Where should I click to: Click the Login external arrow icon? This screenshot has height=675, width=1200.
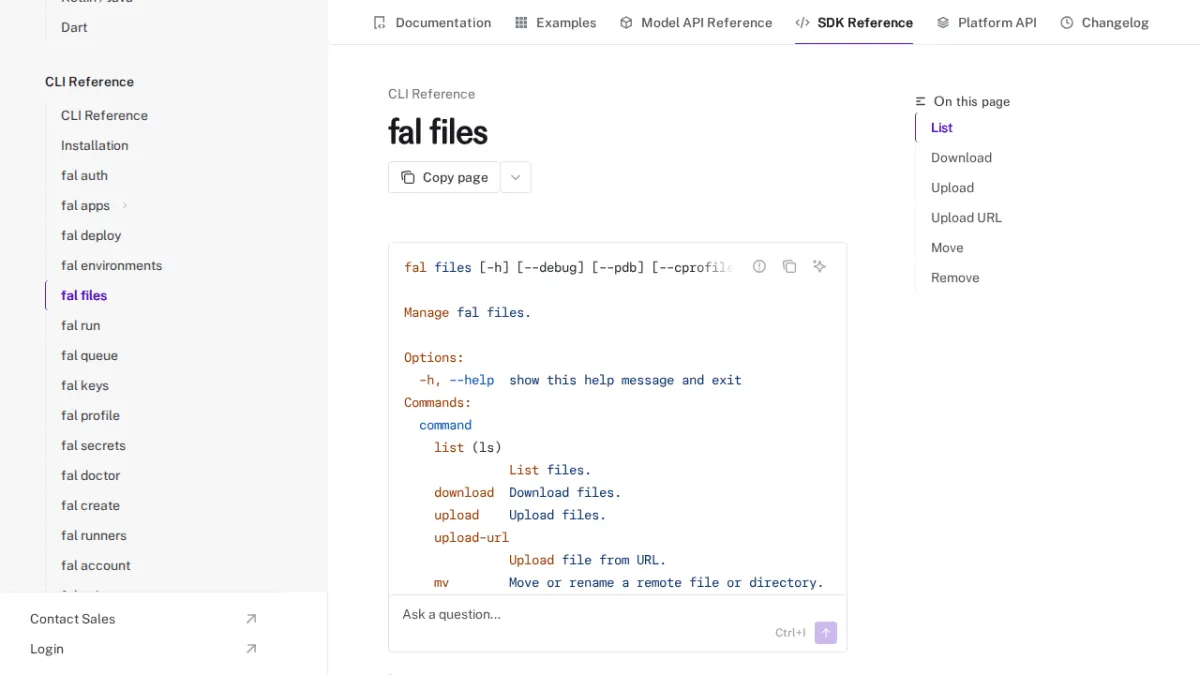tap(251, 649)
